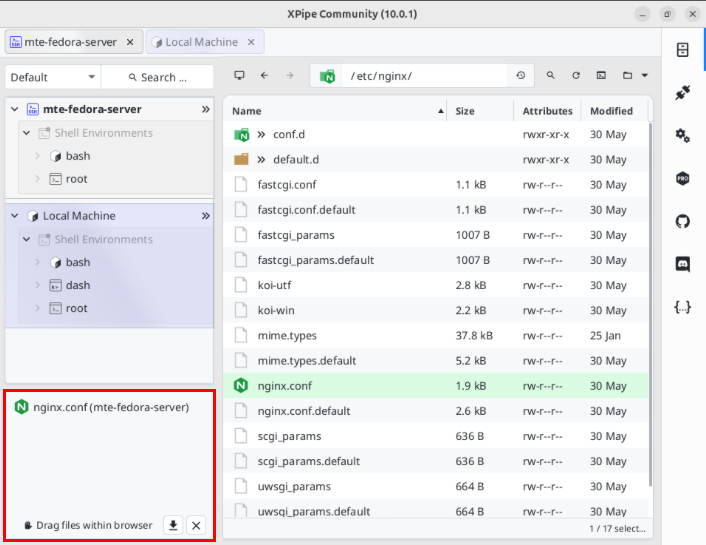Open dropdown arrow beside new folder icon

[x=645, y=75]
